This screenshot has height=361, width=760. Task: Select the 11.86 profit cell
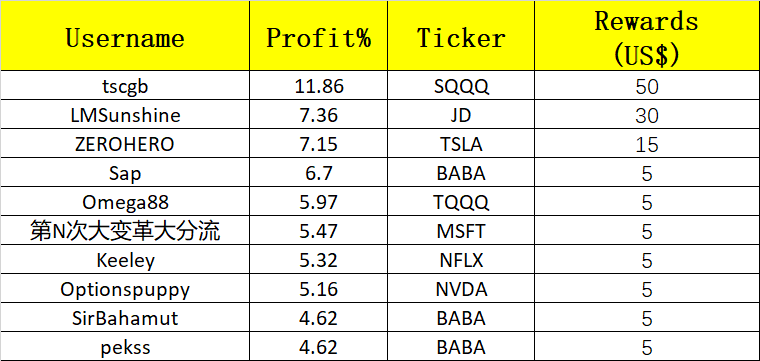coord(318,86)
